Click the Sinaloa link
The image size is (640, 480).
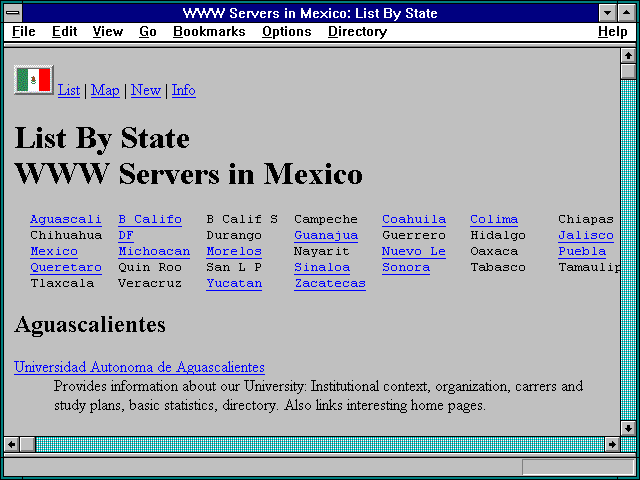click(x=322, y=268)
